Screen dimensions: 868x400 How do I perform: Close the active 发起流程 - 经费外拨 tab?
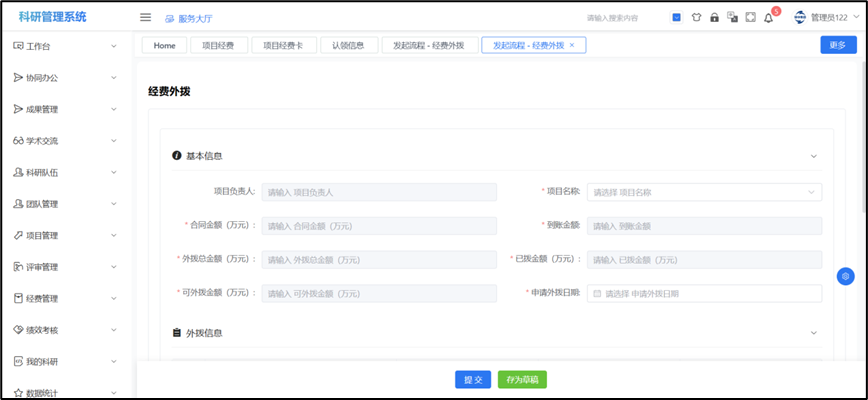pyautogui.click(x=572, y=45)
